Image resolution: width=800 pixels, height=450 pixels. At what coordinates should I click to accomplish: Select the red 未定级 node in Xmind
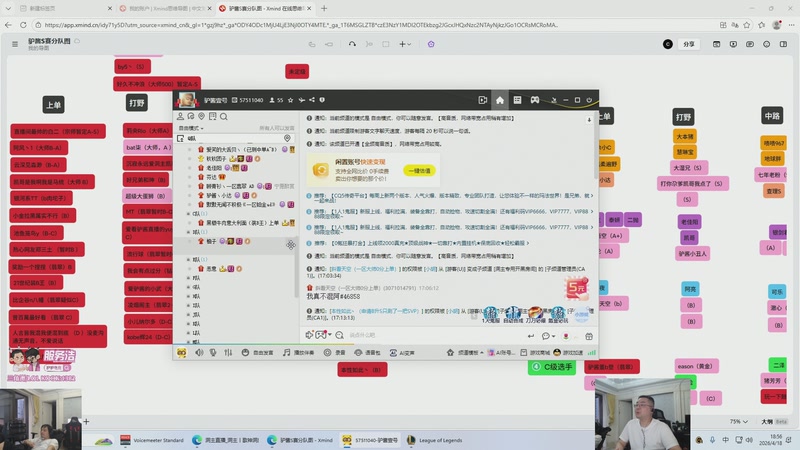(297, 71)
